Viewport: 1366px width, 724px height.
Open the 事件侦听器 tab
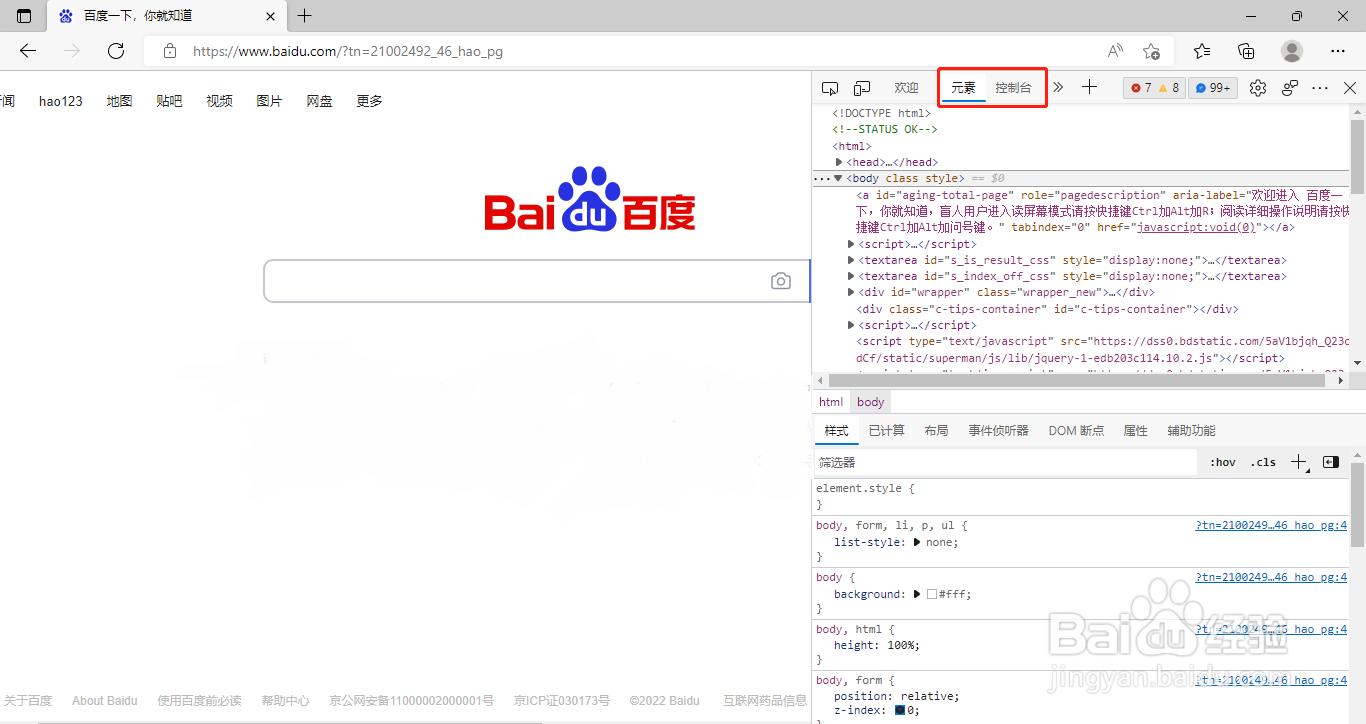998,431
